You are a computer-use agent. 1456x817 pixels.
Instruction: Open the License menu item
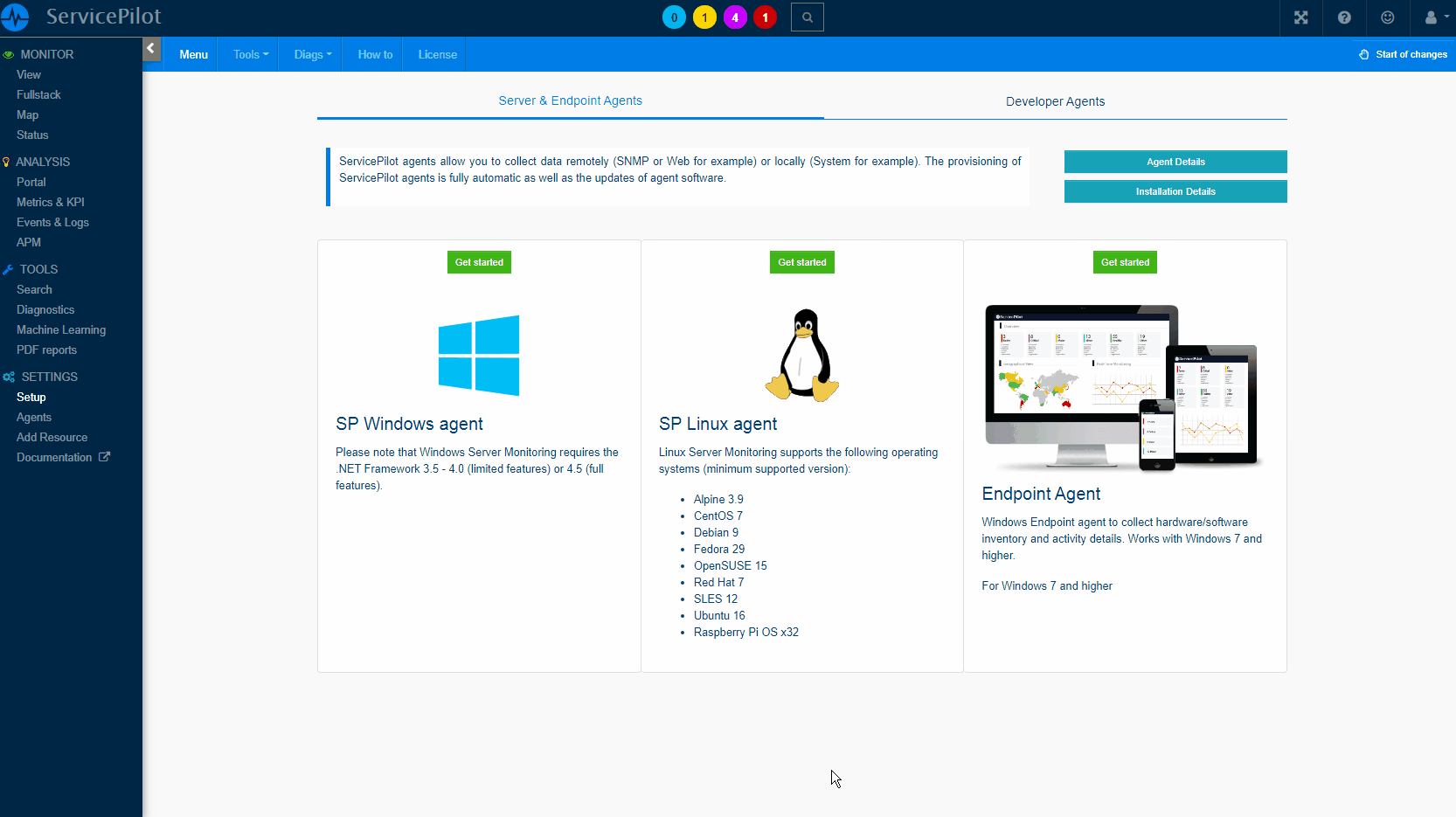(437, 54)
